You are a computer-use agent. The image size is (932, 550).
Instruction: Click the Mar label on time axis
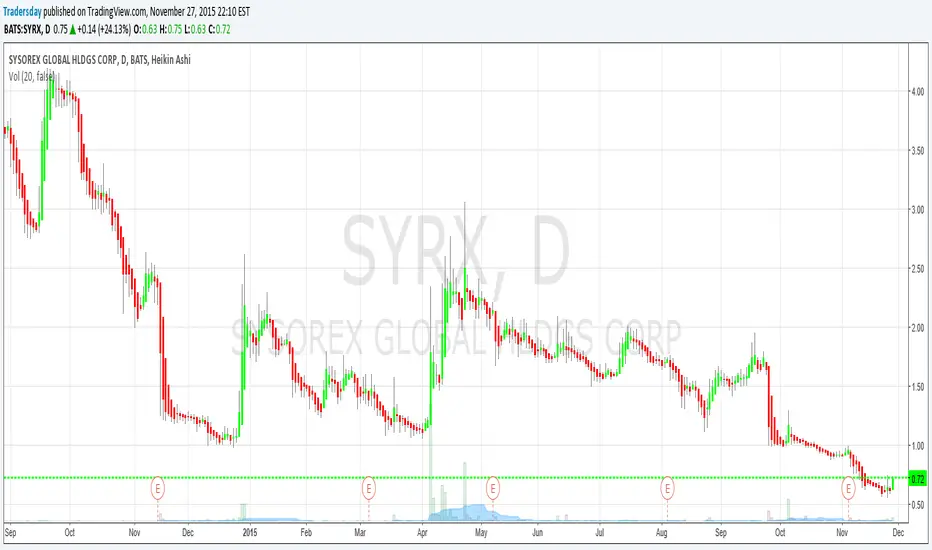coord(360,532)
